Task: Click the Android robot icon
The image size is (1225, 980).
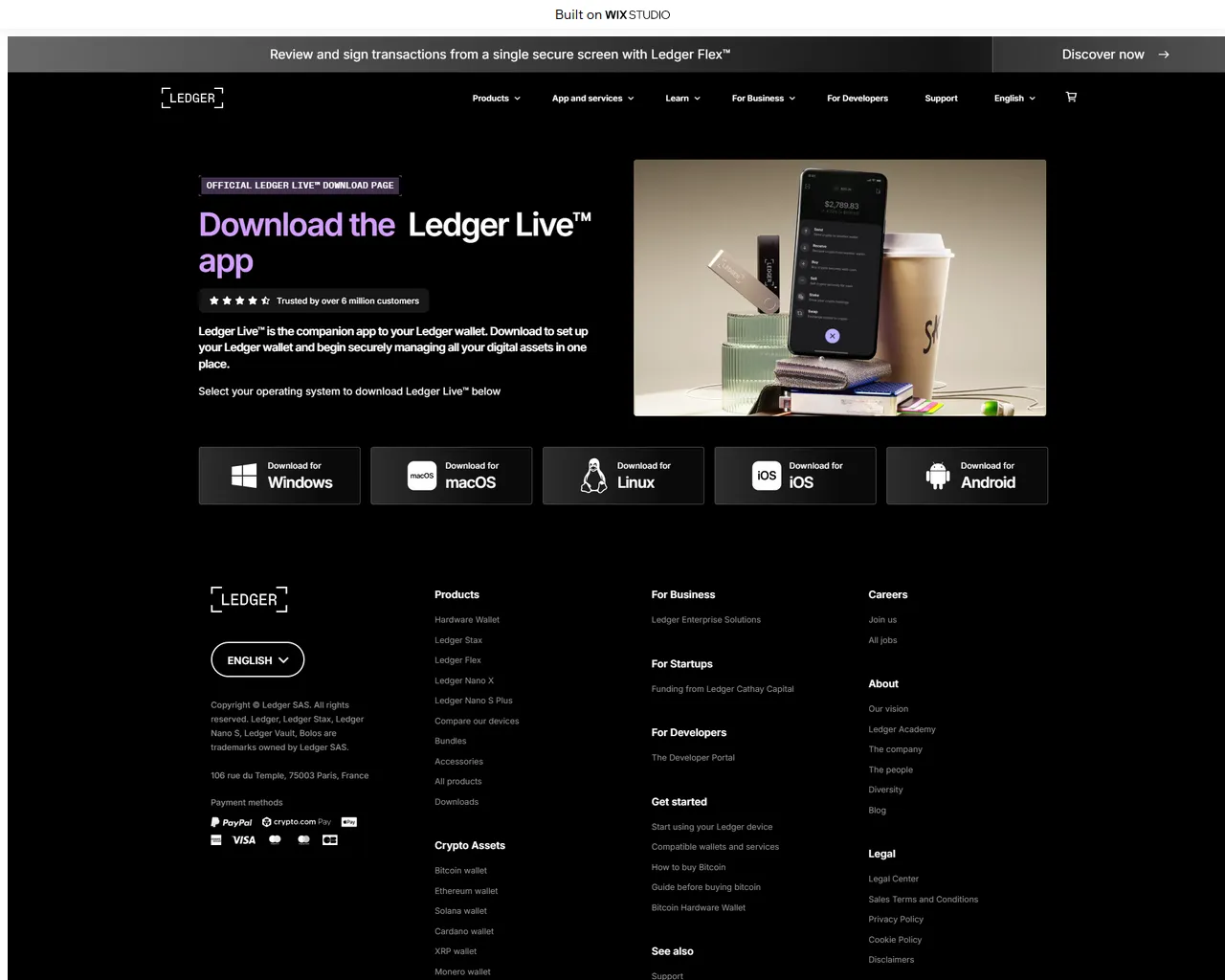Action: coord(938,476)
